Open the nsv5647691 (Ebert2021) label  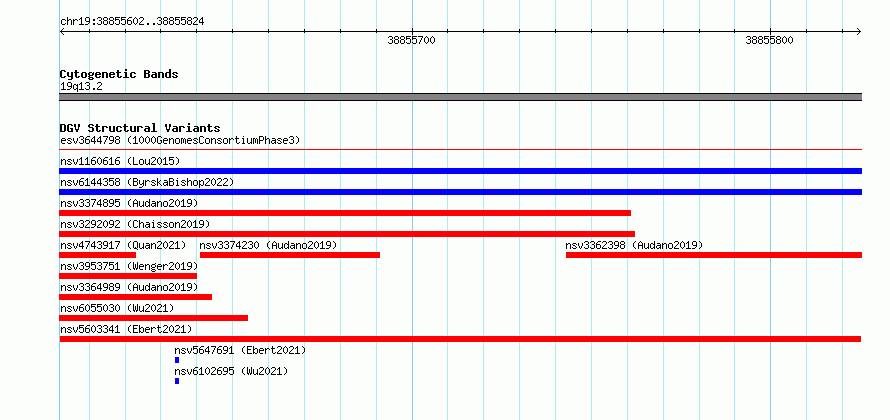click(x=240, y=350)
